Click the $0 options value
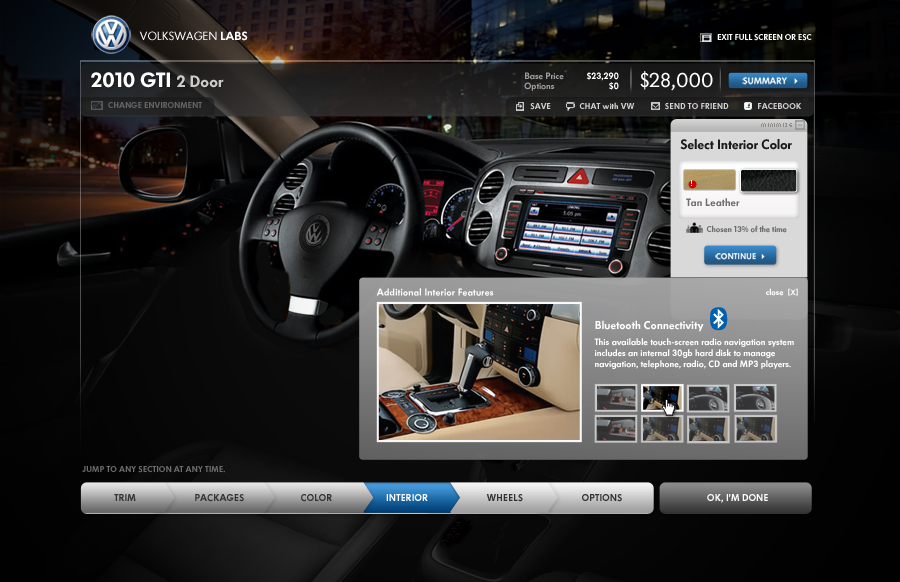The width and height of the screenshot is (900, 582). pos(614,86)
